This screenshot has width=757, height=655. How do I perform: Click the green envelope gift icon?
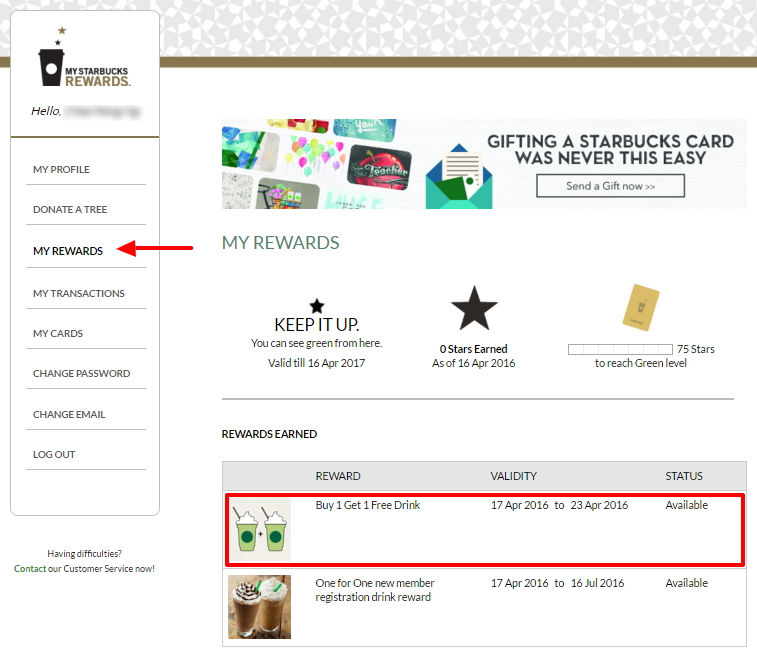pos(459,177)
